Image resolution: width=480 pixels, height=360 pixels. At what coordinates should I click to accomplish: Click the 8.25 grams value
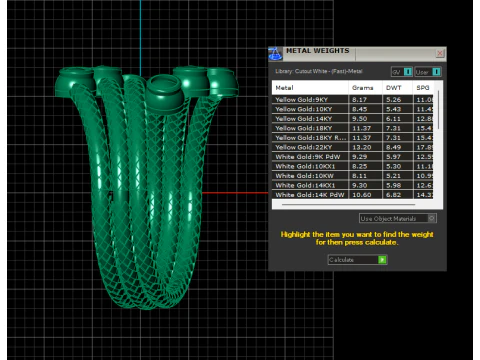359,166
